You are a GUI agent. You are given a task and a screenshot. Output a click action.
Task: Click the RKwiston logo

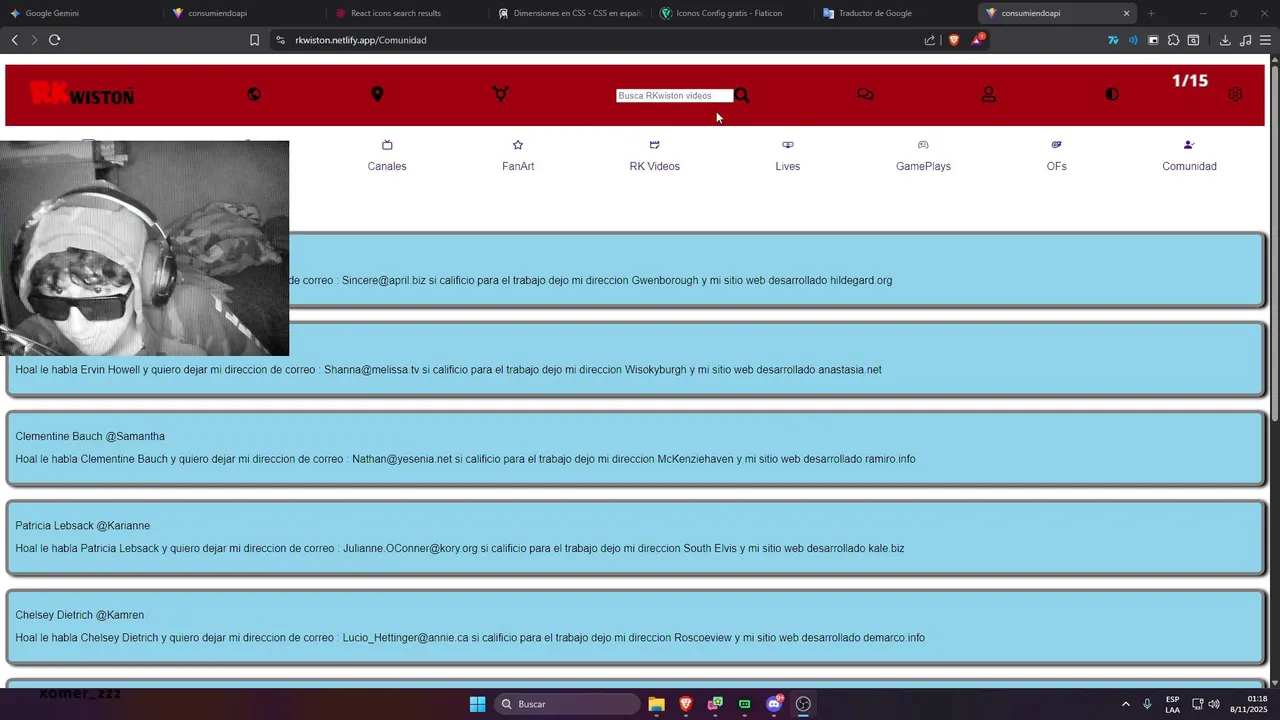click(x=82, y=94)
